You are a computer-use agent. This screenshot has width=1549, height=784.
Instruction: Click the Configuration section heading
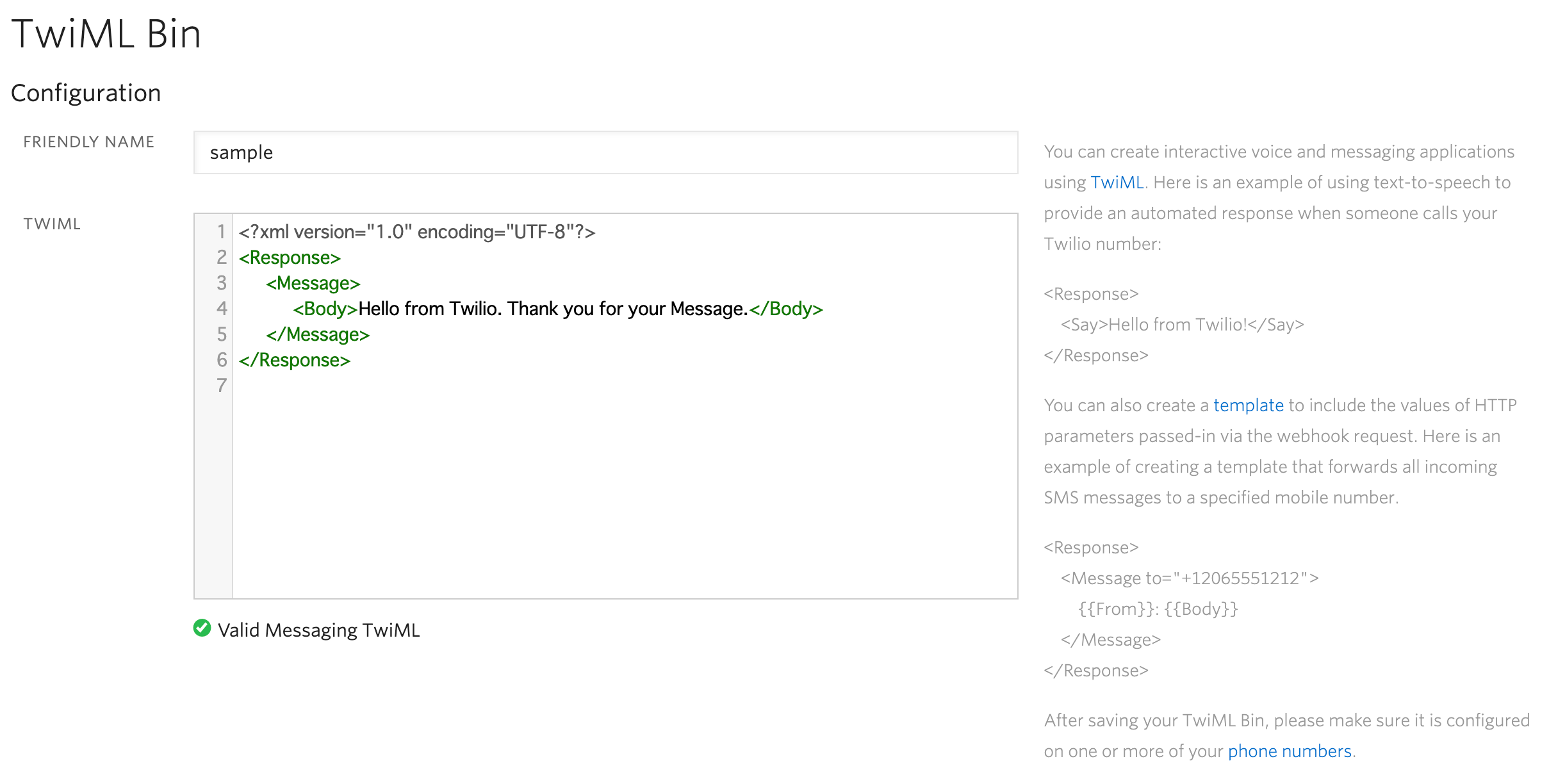point(86,94)
